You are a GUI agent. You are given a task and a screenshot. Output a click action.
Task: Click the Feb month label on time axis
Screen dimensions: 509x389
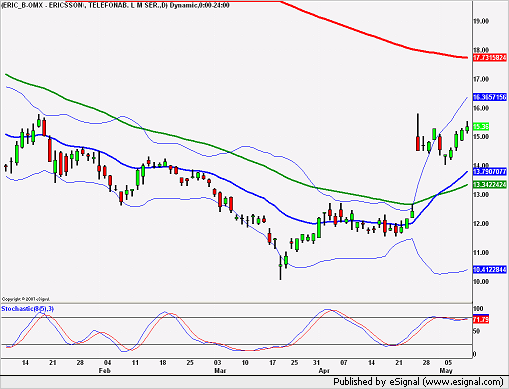tap(104, 371)
